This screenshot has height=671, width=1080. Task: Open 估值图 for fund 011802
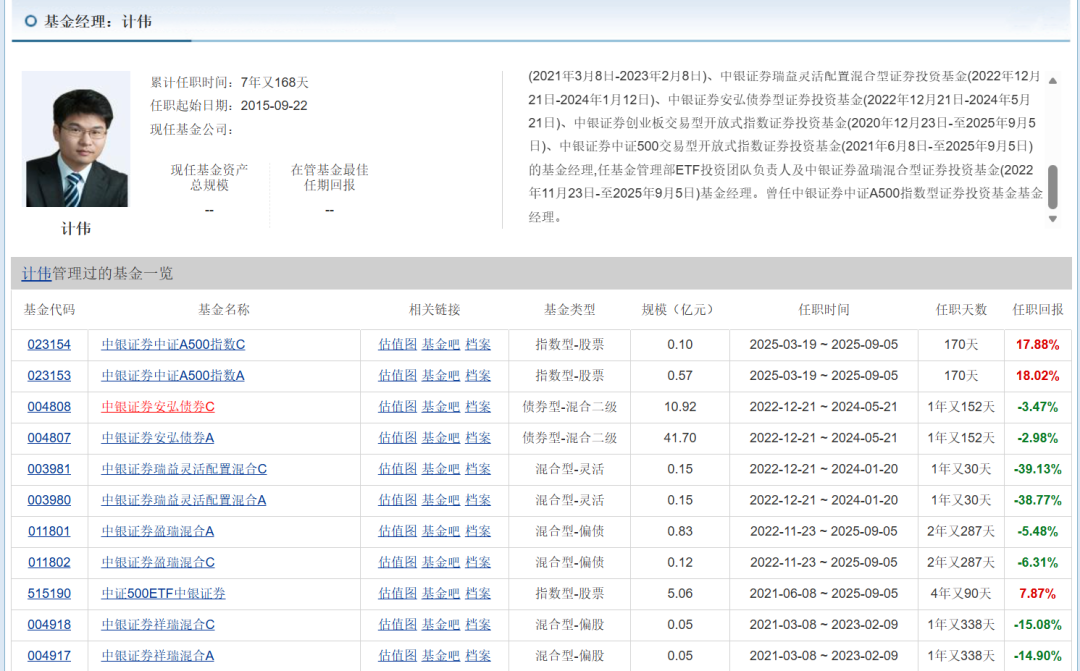pos(397,562)
